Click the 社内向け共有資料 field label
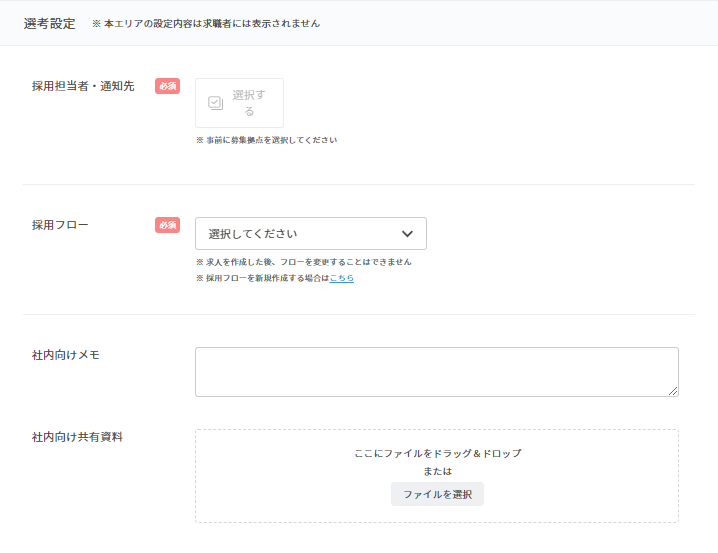 [x=77, y=437]
